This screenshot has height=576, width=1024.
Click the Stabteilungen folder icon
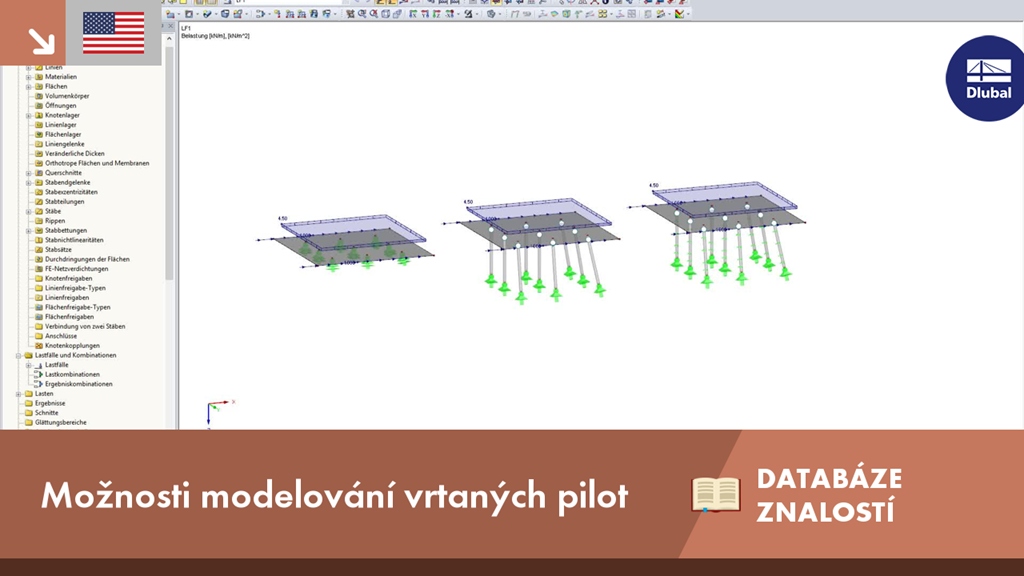(39, 202)
